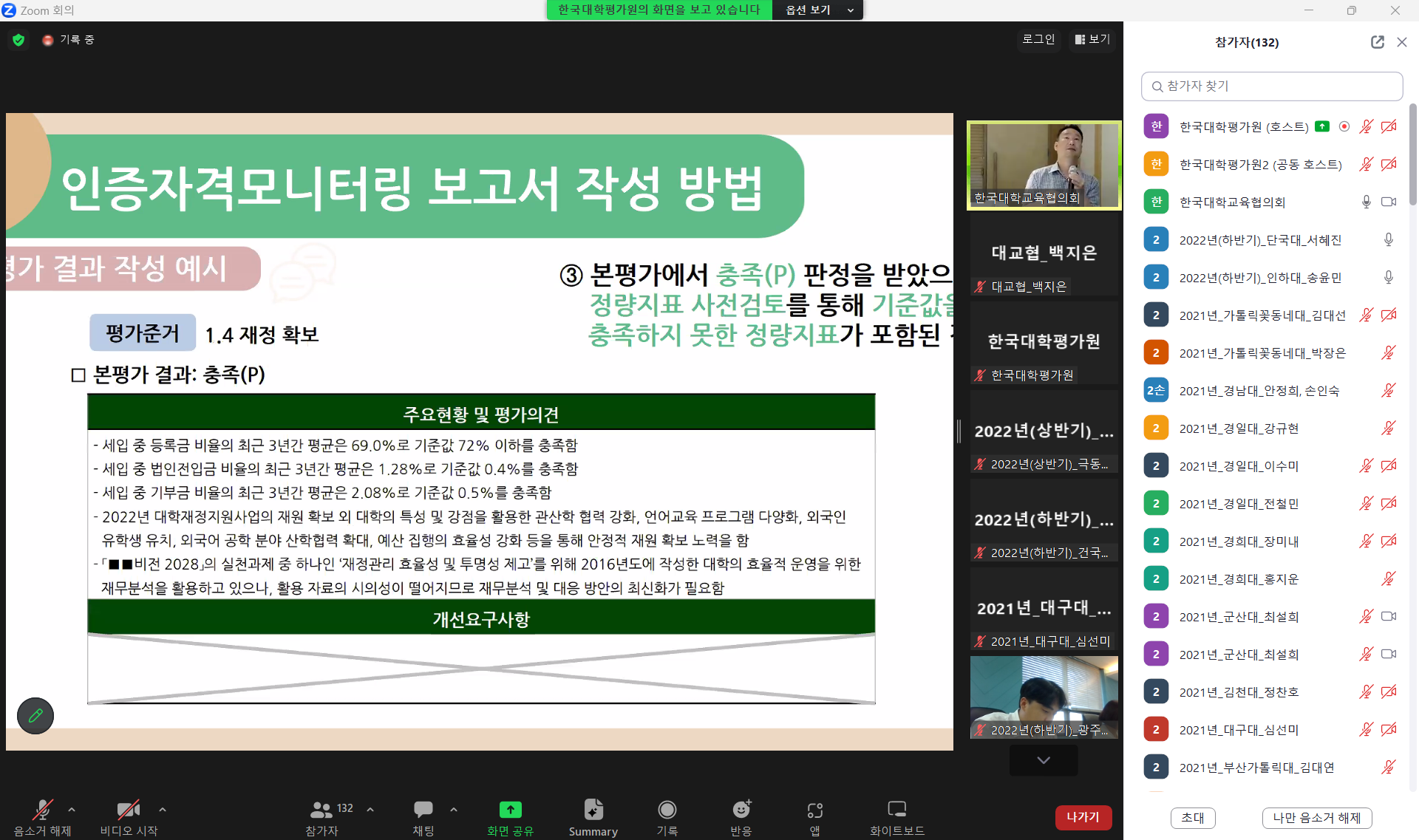
Task: Start video (비디오 시작)
Action: (x=129, y=816)
